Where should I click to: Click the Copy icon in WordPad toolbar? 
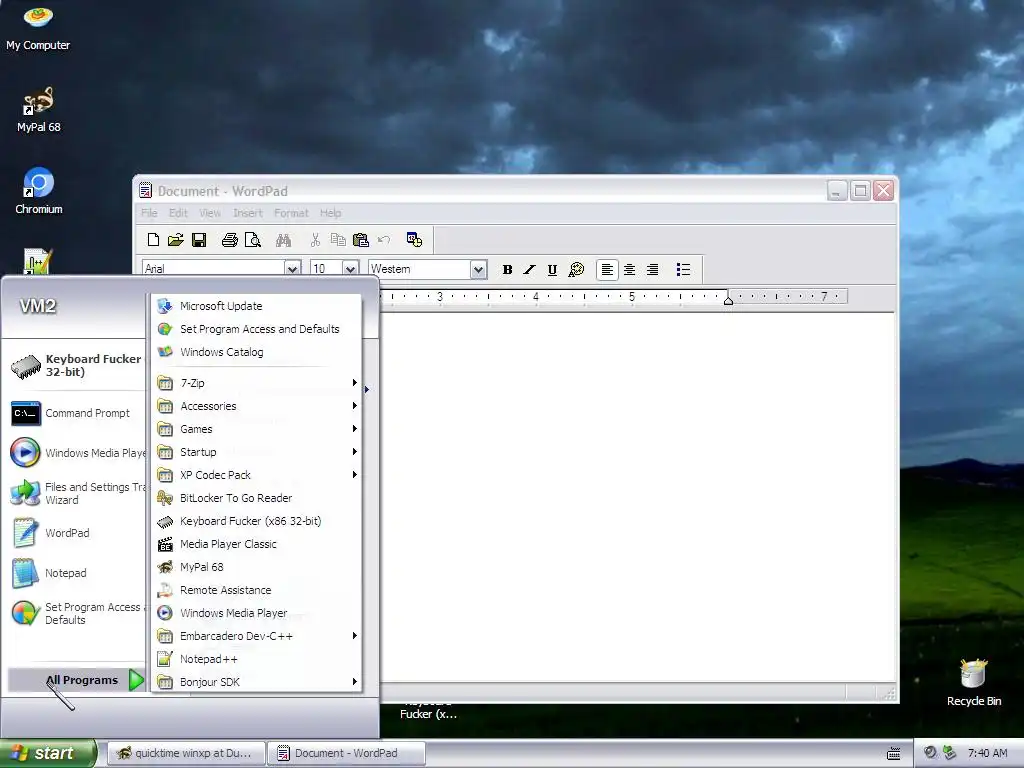[x=338, y=240]
